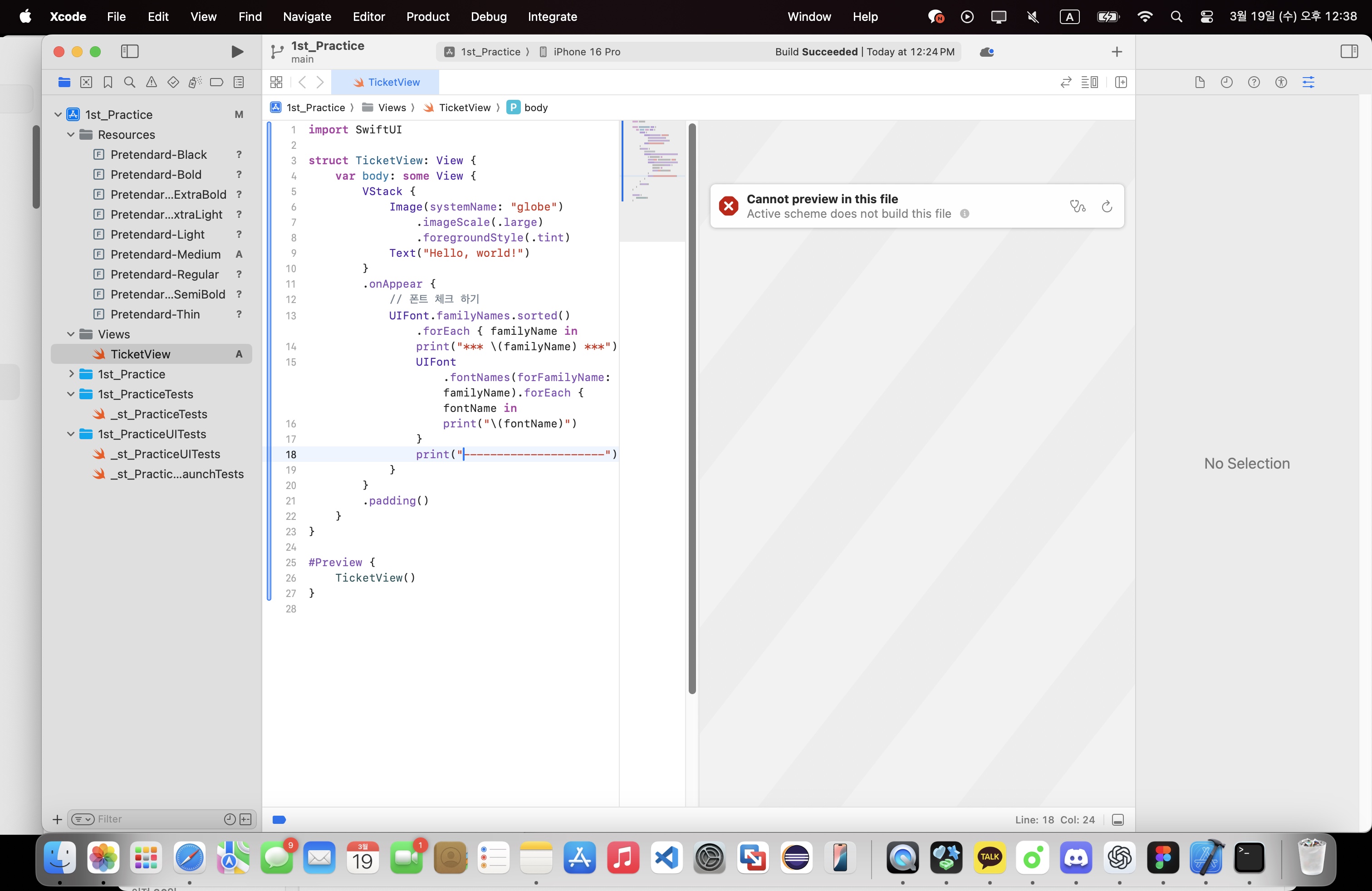Click the add editor on right icon
1372x891 pixels.
point(1121,83)
